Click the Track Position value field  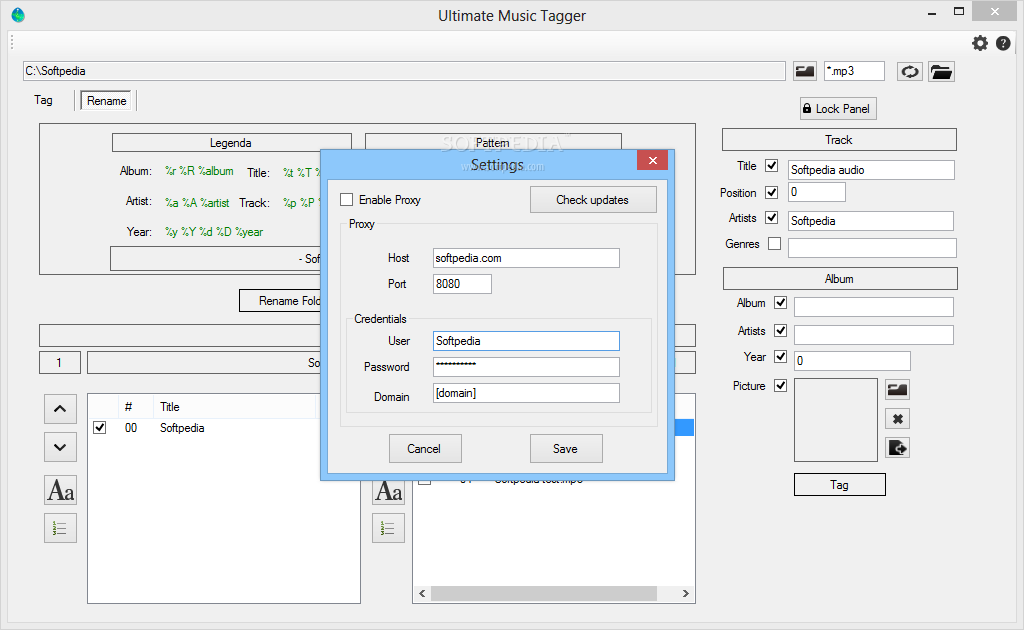pyautogui.click(x=817, y=192)
